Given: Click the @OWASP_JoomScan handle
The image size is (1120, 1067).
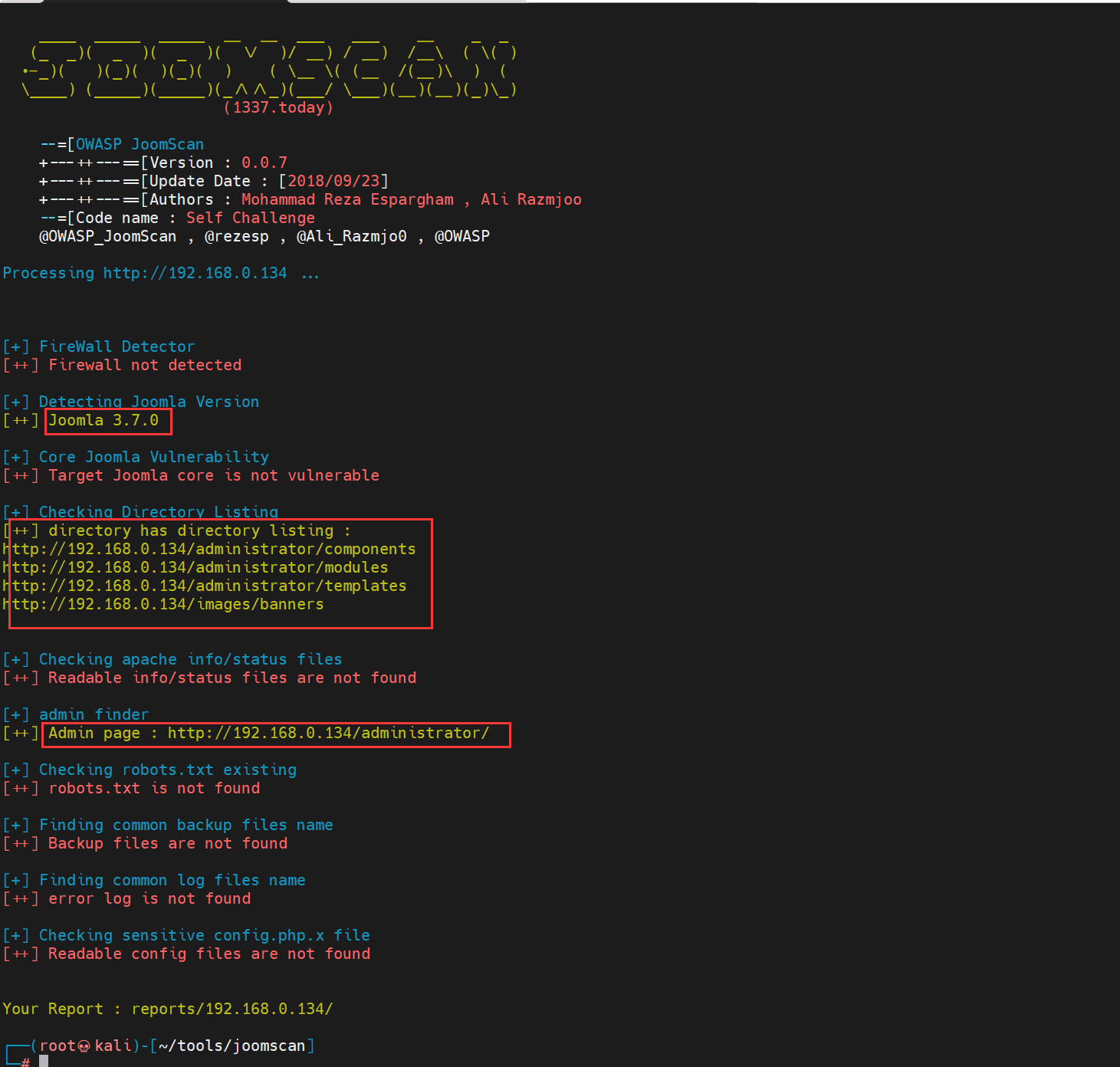Looking at the screenshot, I should [x=108, y=236].
